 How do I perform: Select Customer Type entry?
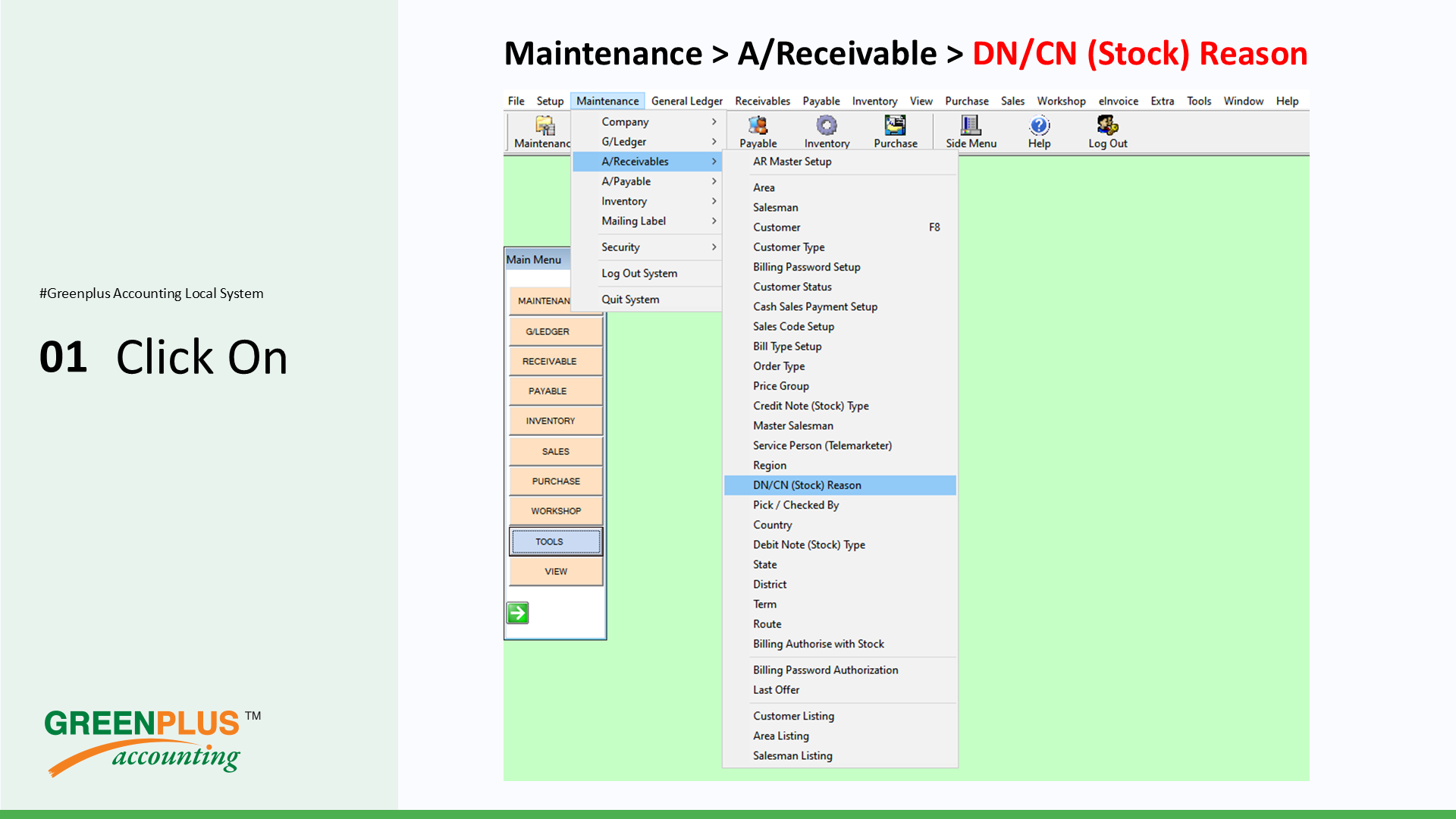click(x=840, y=247)
